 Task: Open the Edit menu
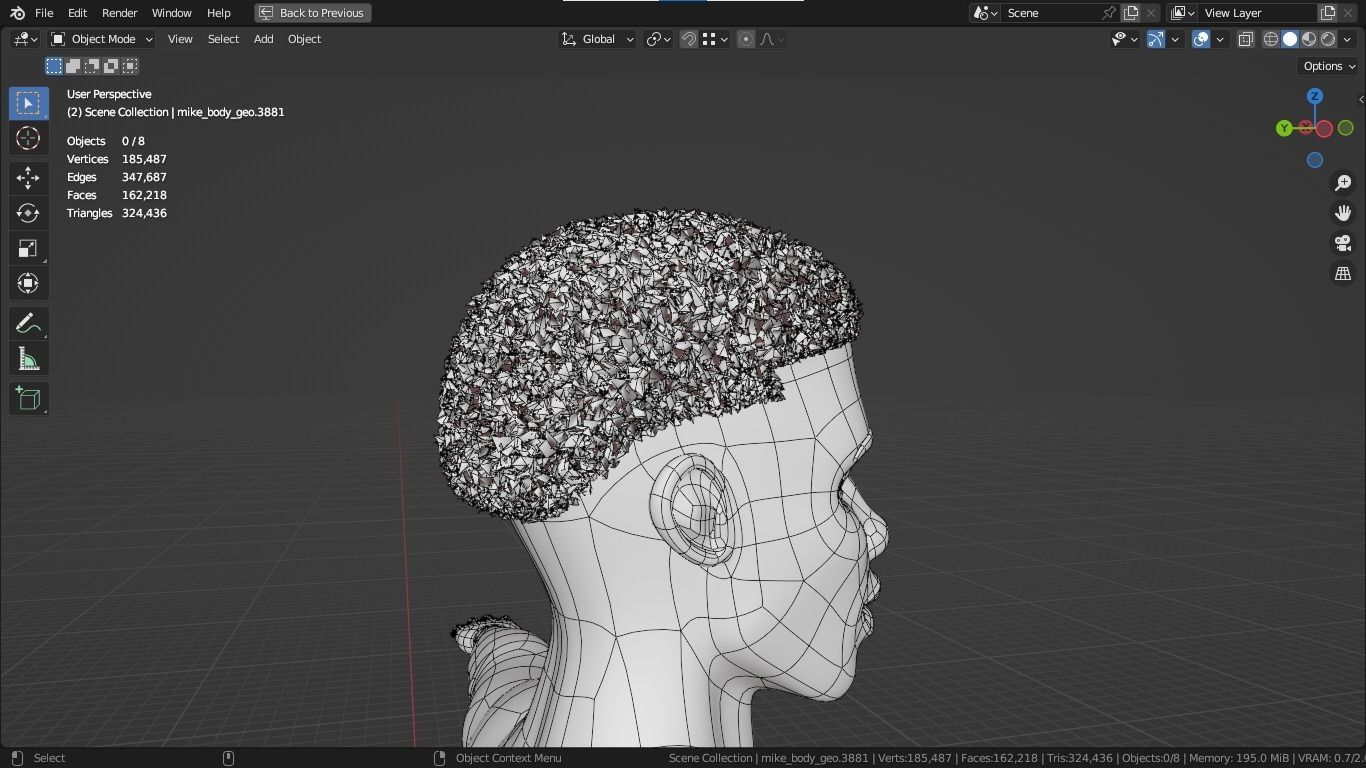click(x=77, y=13)
